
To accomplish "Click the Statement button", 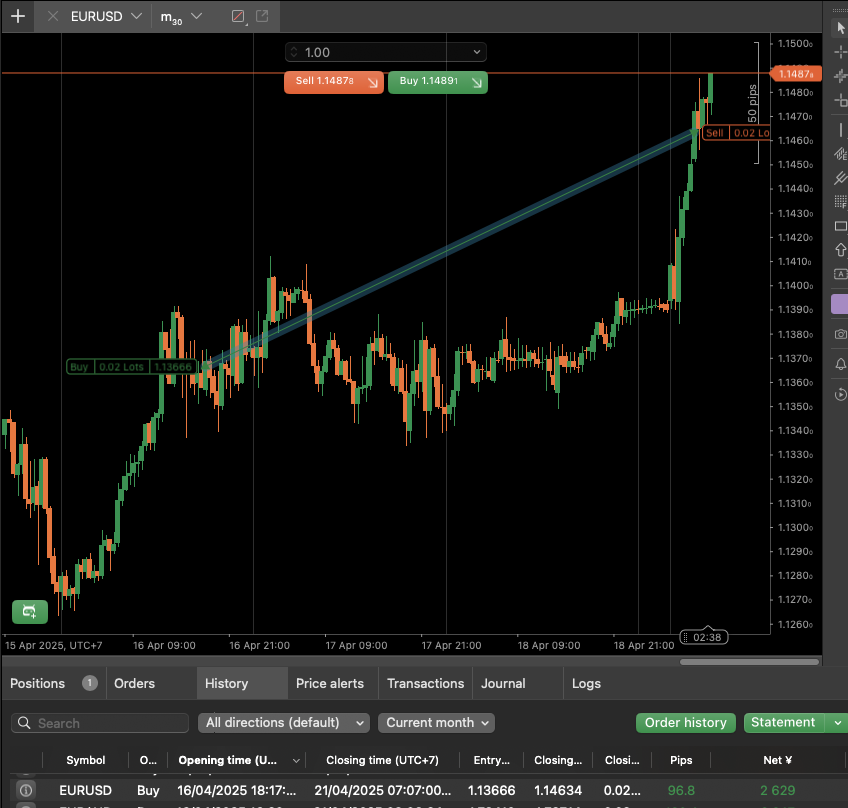I will (x=783, y=723).
